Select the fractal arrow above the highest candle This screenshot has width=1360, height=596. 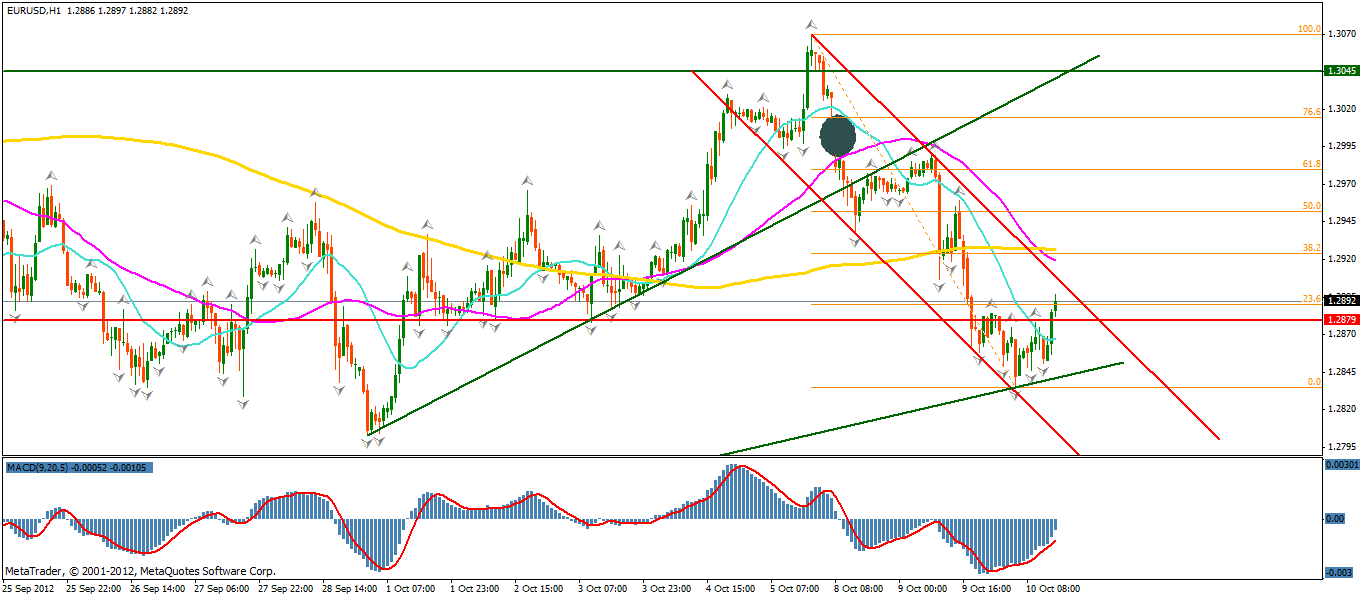[x=812, y=24]
